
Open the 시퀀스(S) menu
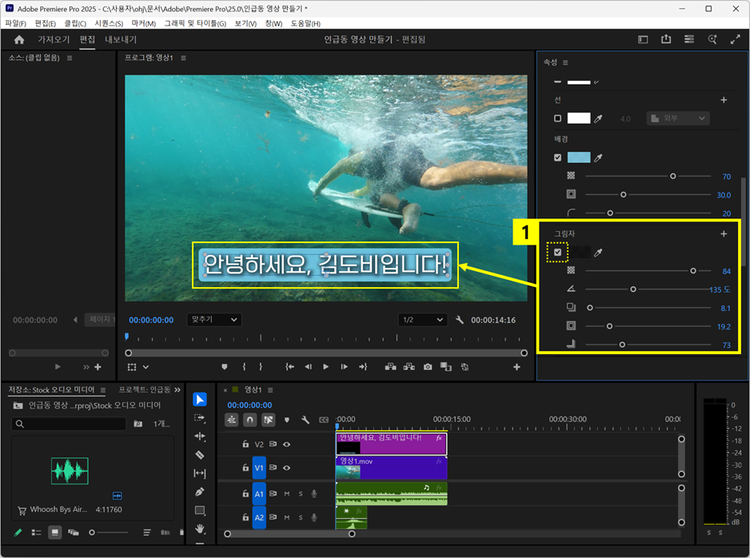[107, 23]
